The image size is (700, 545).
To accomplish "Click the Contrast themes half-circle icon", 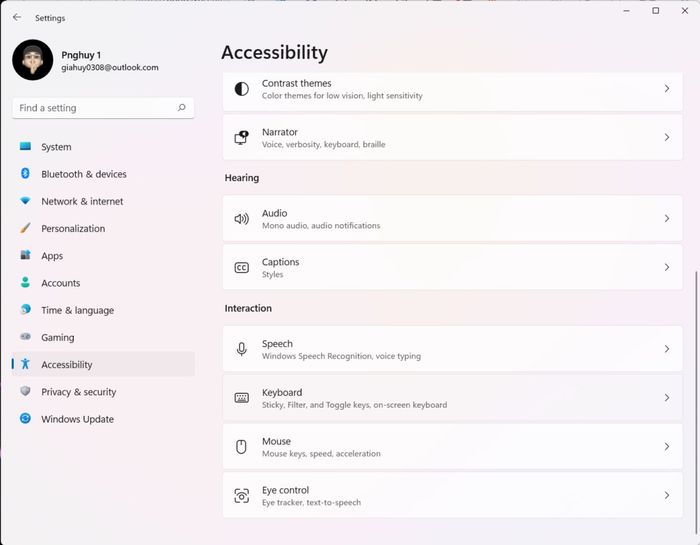I will coord(242,89).
